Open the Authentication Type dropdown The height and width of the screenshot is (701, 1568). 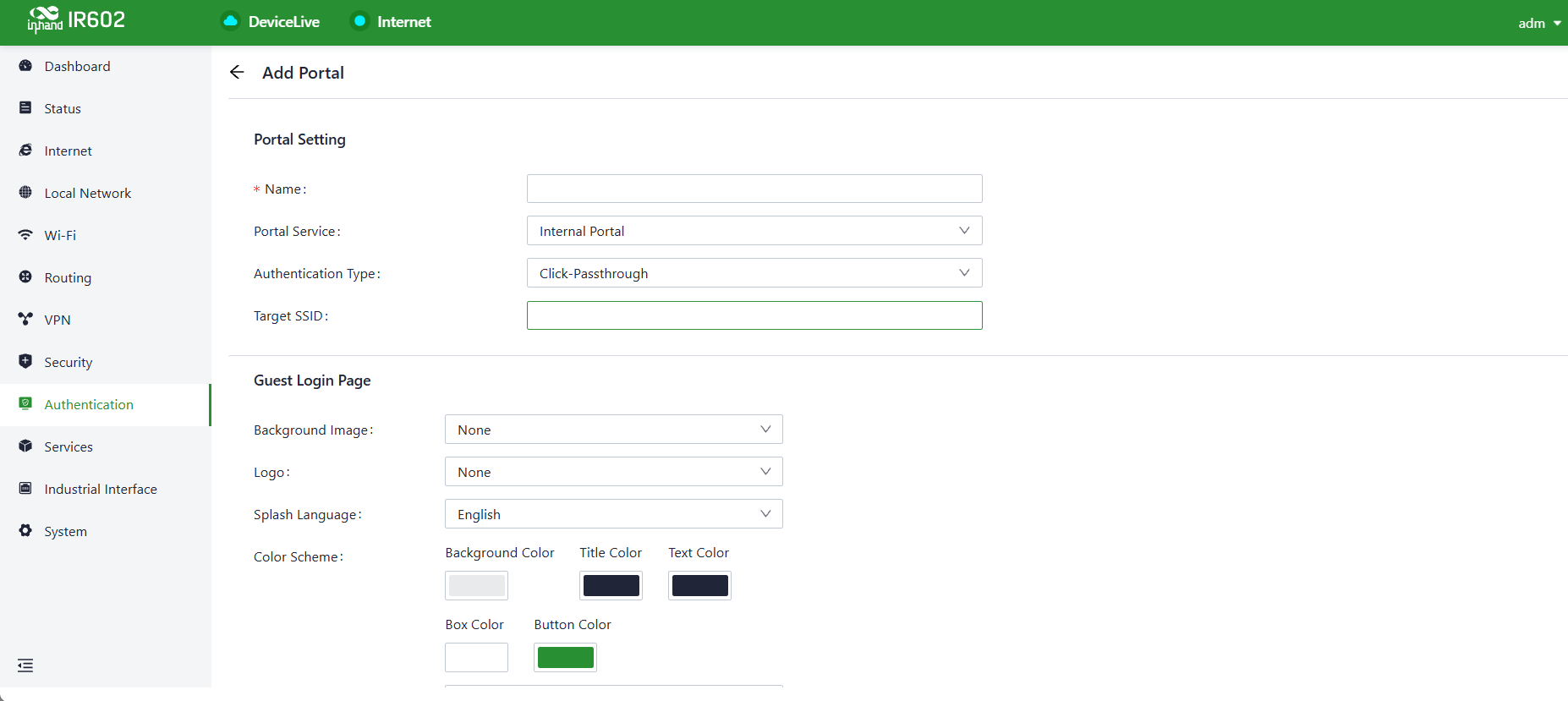coord(754,273)
